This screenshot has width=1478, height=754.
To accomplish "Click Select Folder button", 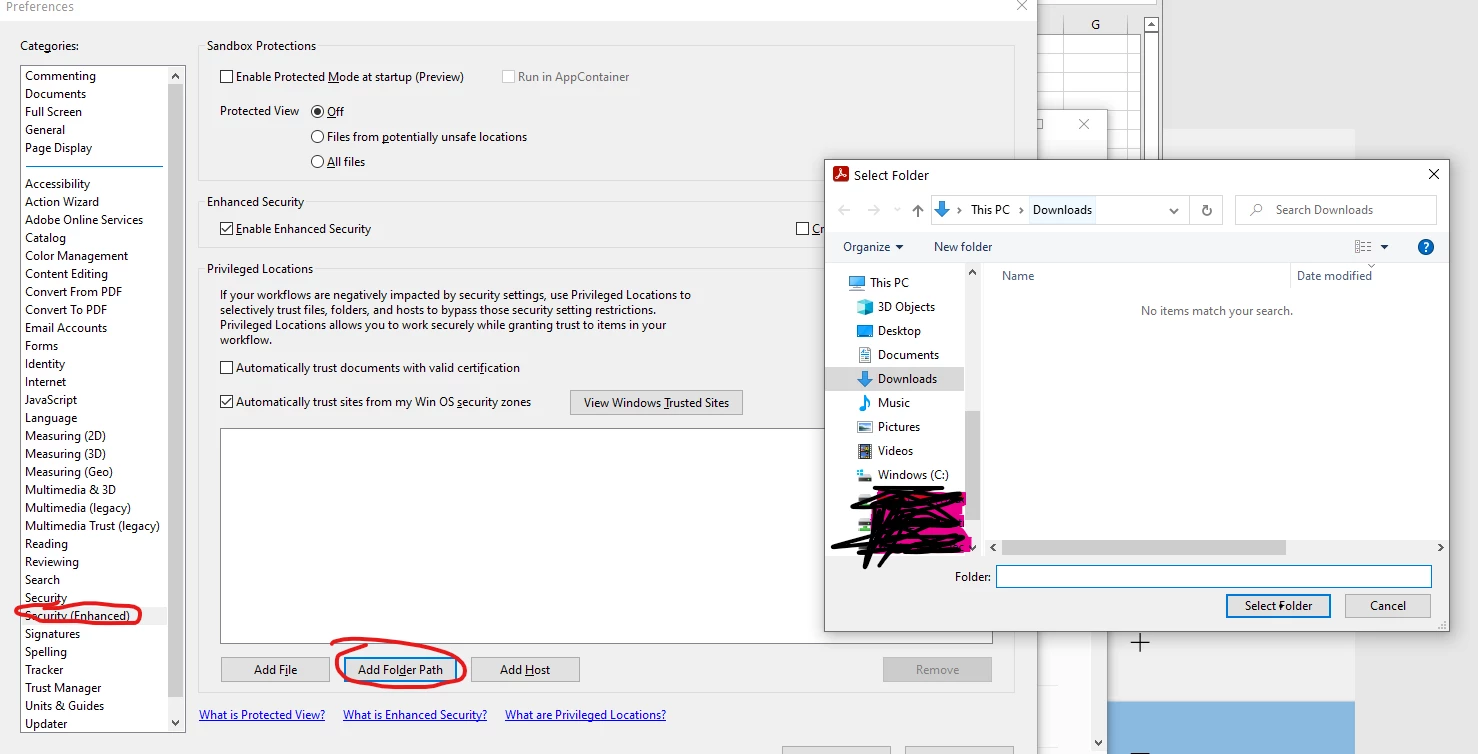I will [x=1278, y=606].
